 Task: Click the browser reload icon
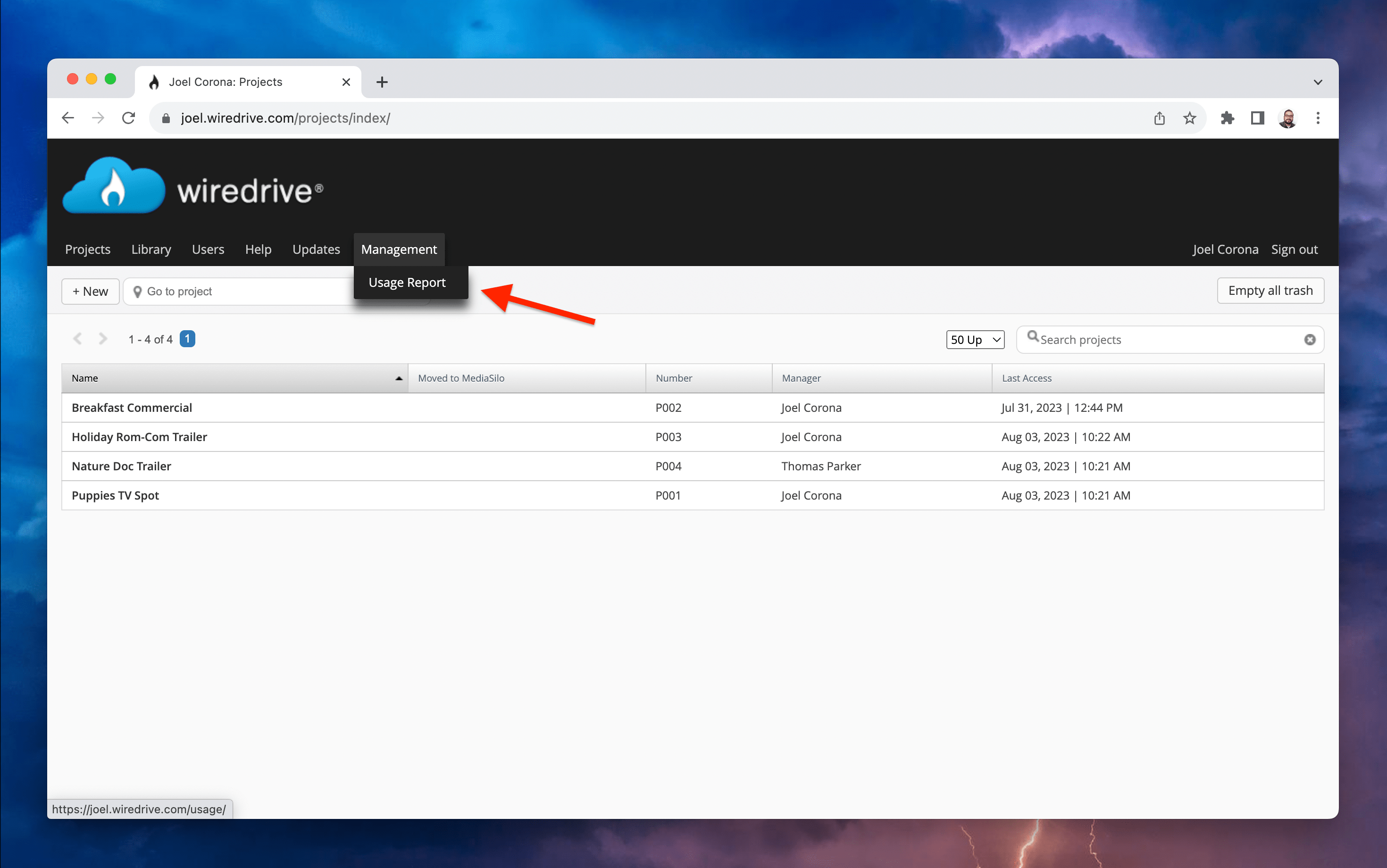129,118
